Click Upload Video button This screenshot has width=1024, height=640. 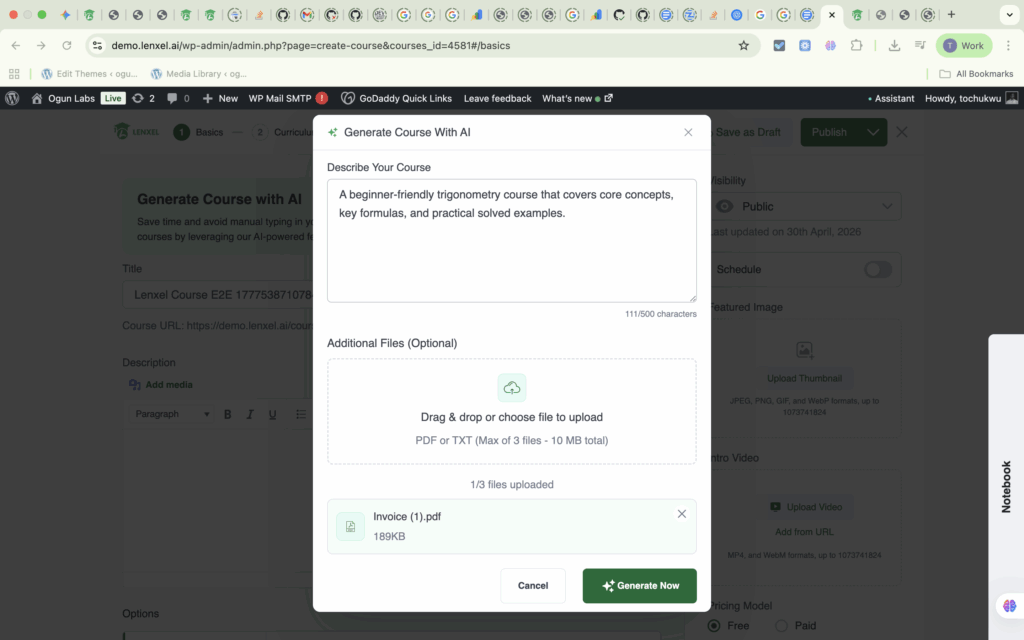(x=806, y=507)
